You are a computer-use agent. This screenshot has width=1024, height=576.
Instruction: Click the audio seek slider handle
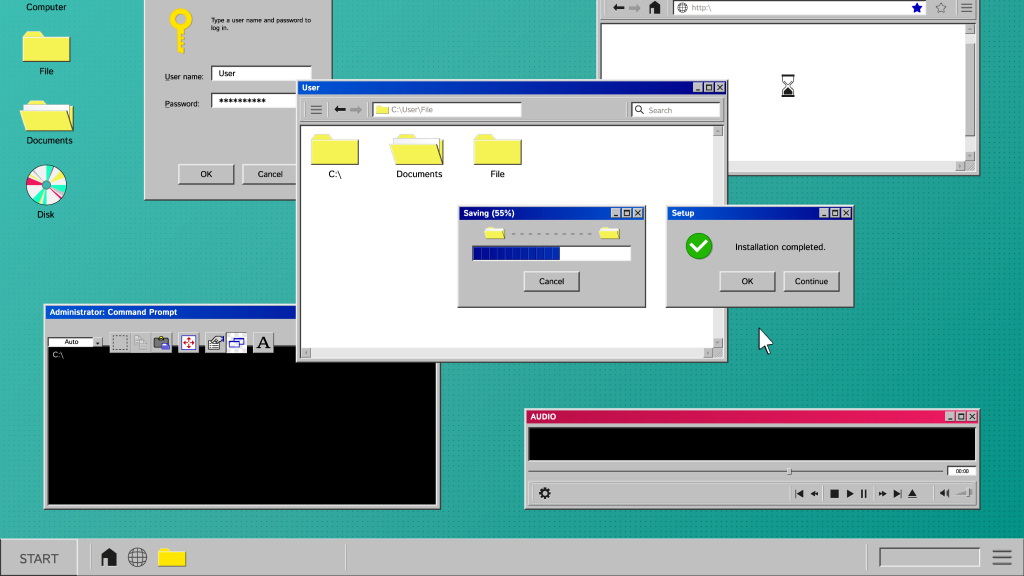click(789, 471)
